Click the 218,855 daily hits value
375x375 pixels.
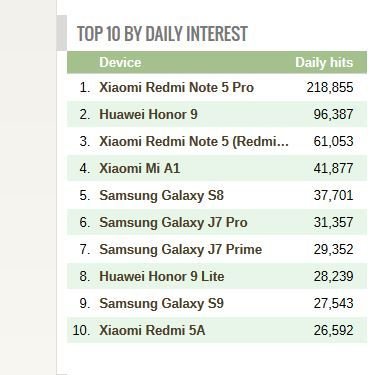(x=330, y=88)
